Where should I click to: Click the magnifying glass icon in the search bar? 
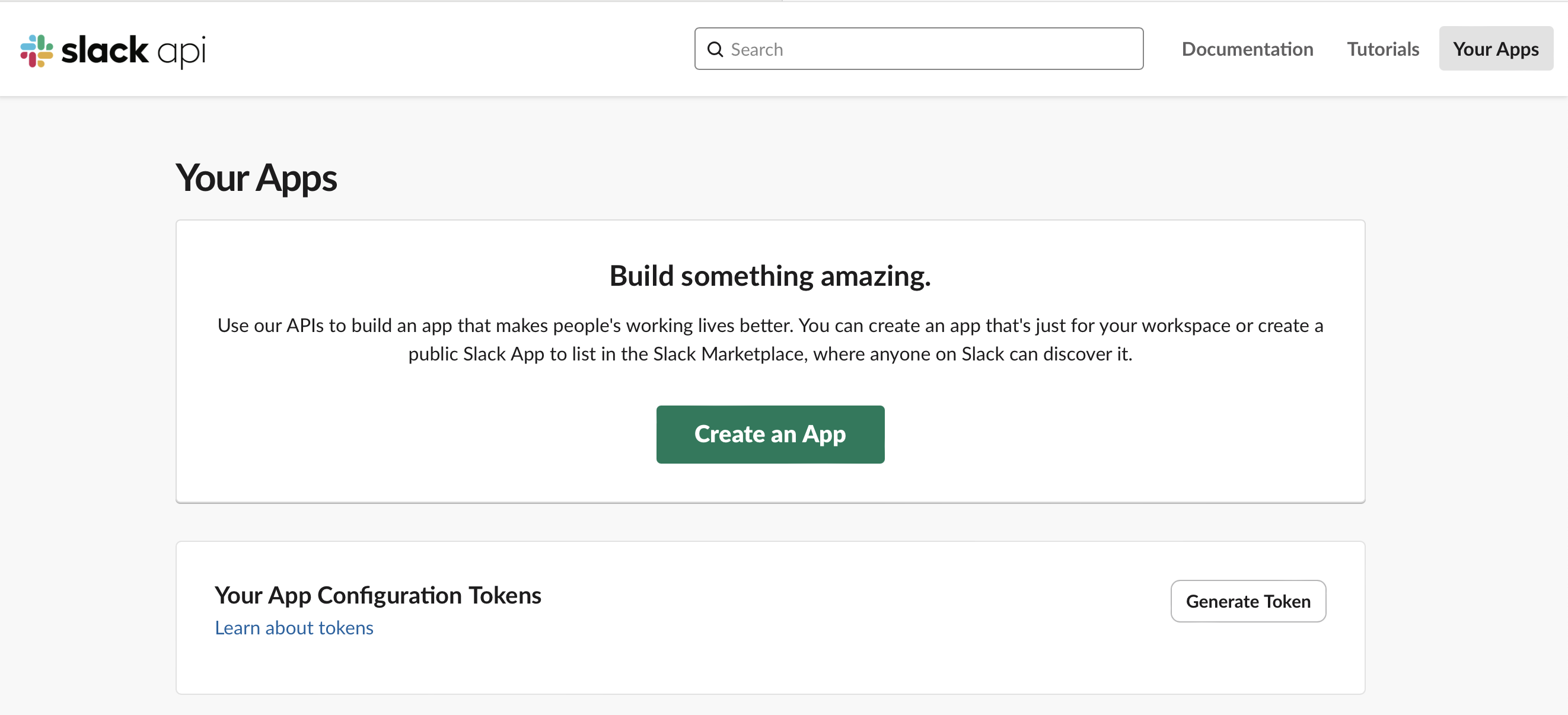(716, 49)
